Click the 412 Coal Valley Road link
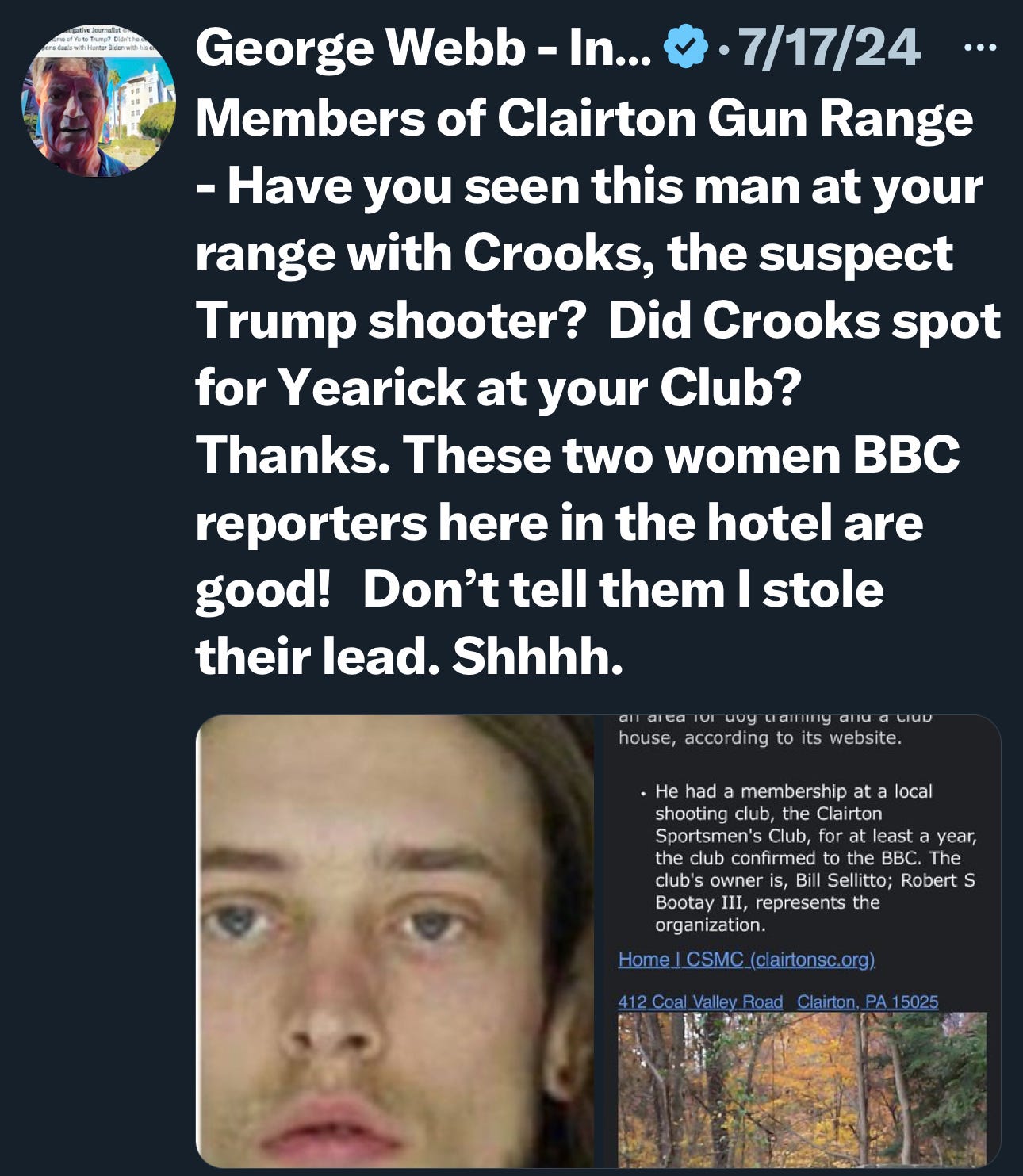Image resolution: width=1023 pixels, height=1176 pixels. click(700, 1002)
